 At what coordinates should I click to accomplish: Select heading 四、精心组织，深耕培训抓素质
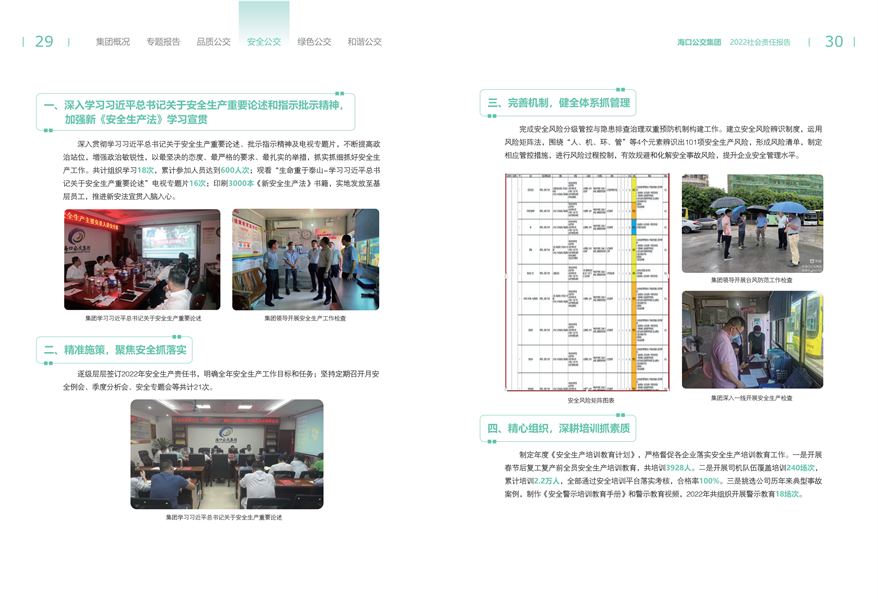tap(558, 428)
